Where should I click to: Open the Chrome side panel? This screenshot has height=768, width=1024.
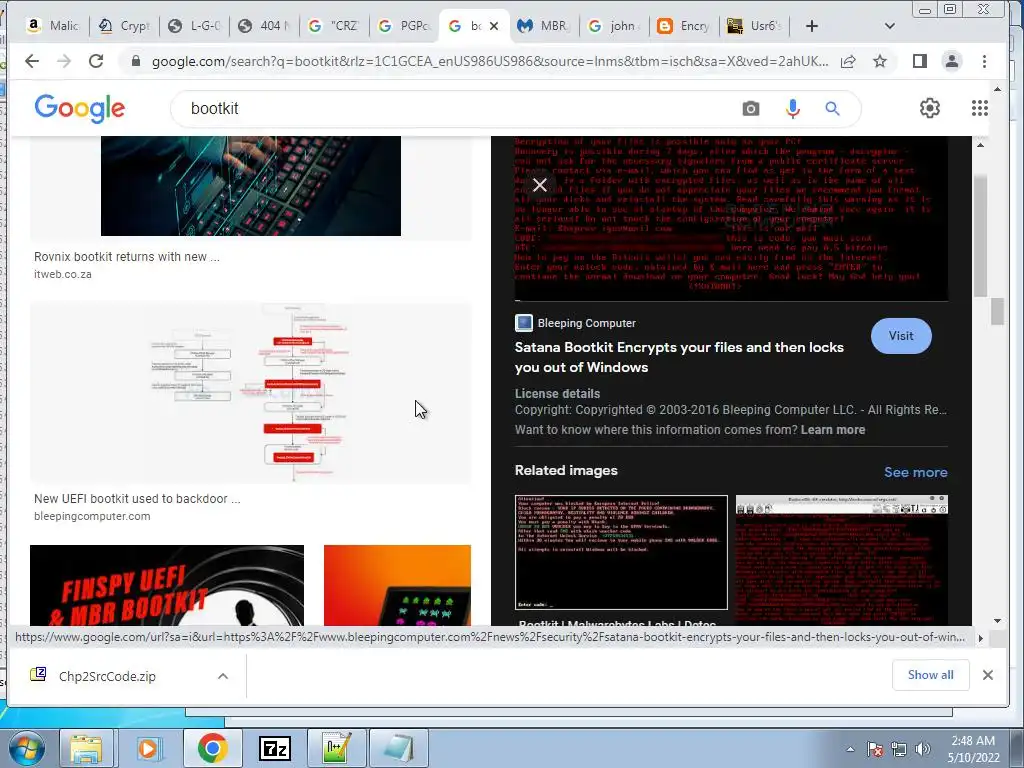pos(920,61)
